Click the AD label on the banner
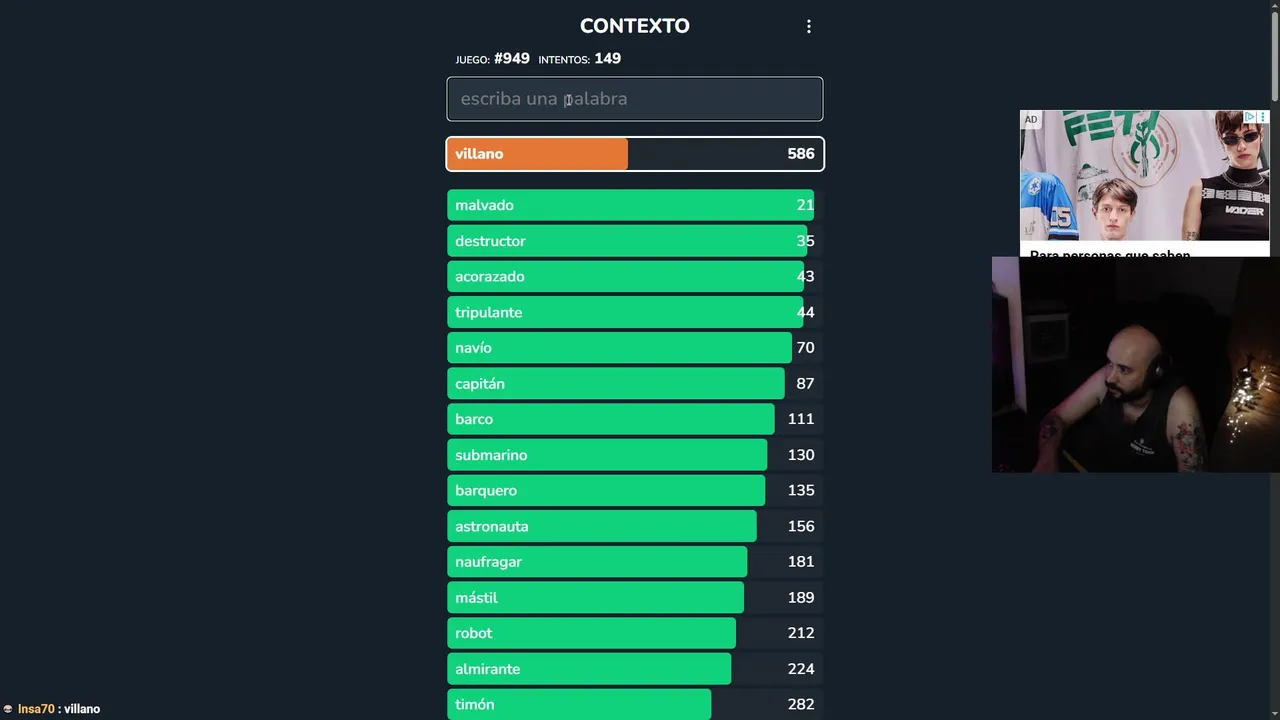This screenshot has width=1280, height=720. [x=1031, y=120]
